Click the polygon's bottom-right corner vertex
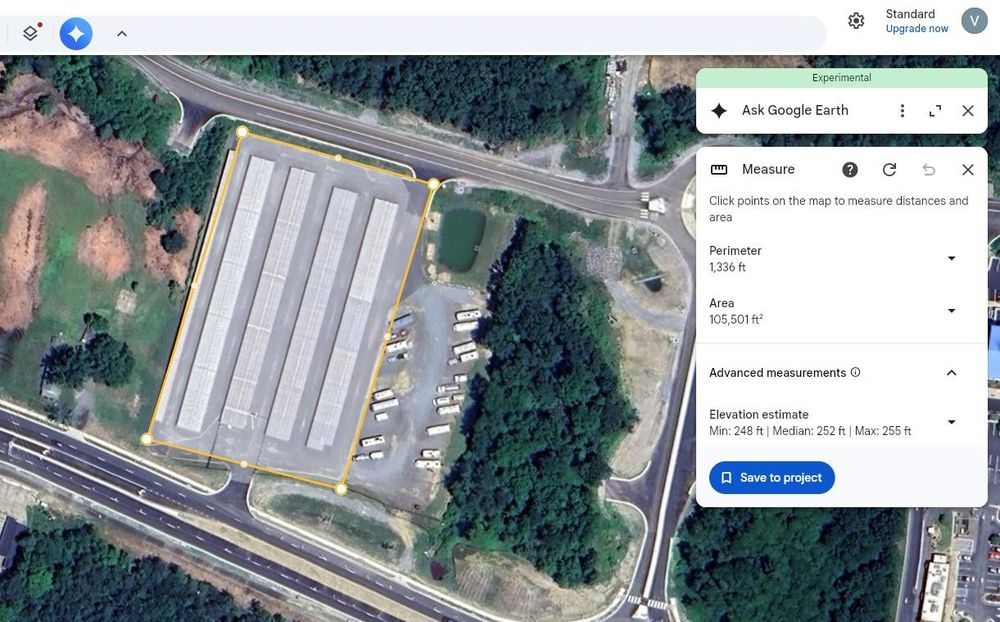Image resolution: width=1000 pixels, height=622 pixels. pos(341,489)
